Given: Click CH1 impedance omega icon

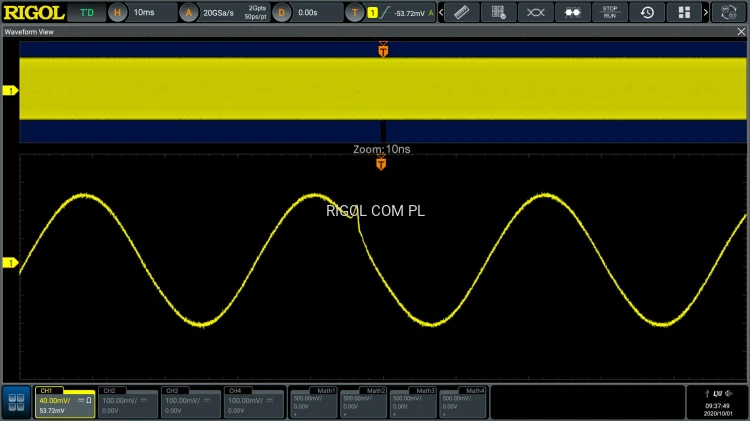Looking at the screenshot, I should click(88, 400).
